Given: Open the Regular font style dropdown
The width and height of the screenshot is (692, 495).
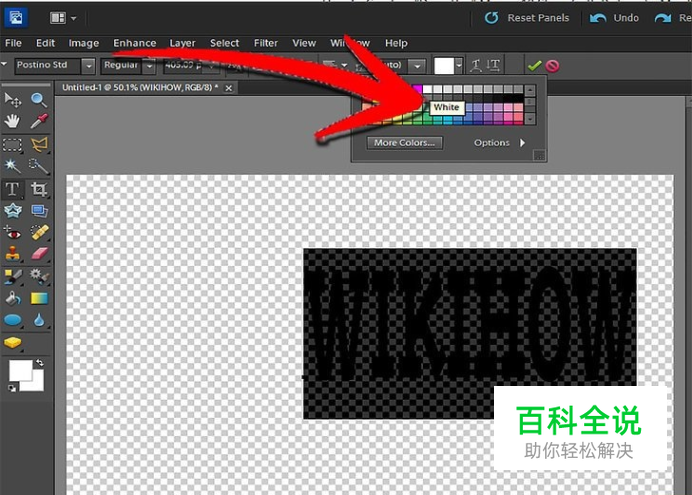Looking at the screenshot, I should [150, 66].
